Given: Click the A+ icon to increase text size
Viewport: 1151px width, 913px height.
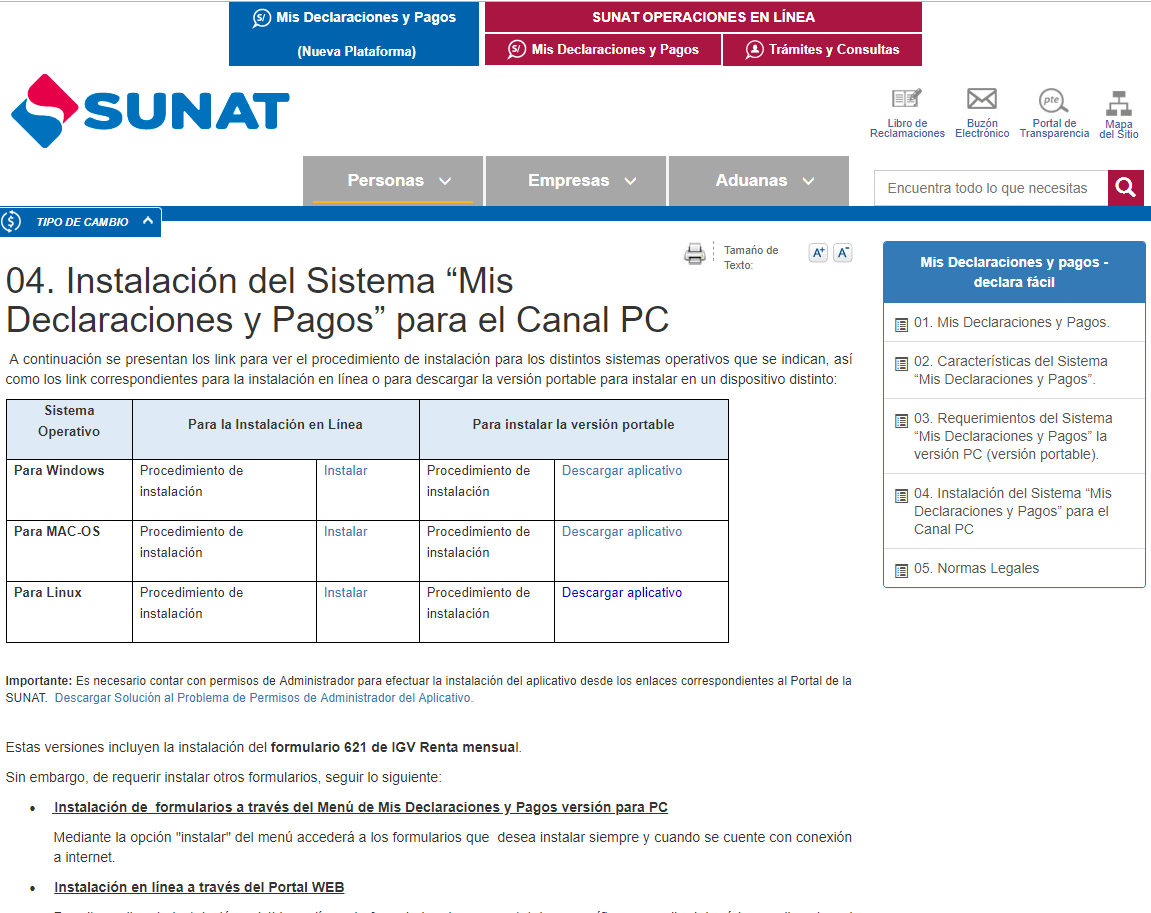Looking at the screenshot, I should [x=817, y=252].
